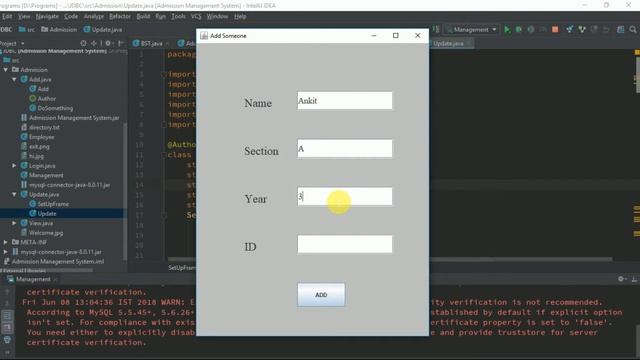
Task: Click the scroll down arrow in Run console
Action: [x=7, y=304]
